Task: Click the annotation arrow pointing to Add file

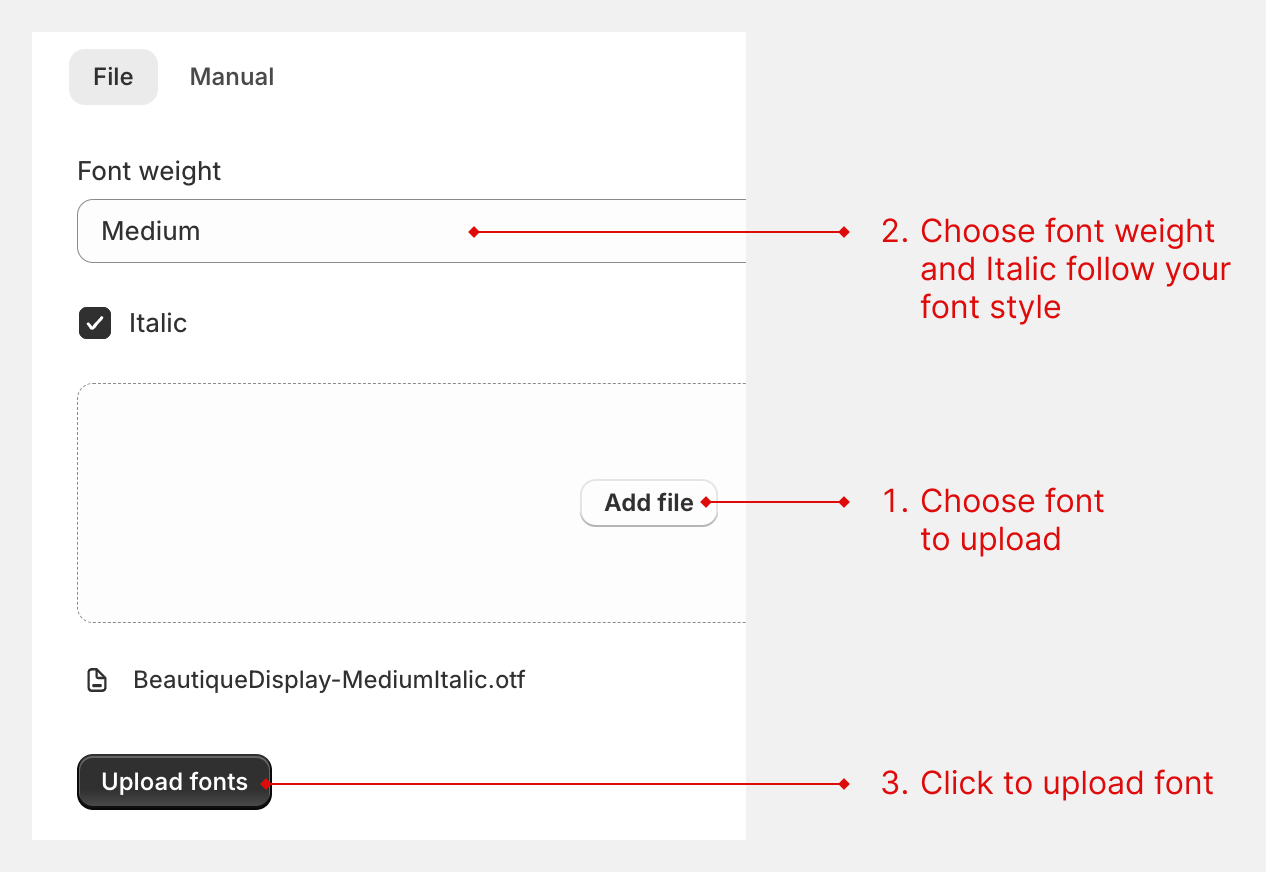Action: coord(775,503)
